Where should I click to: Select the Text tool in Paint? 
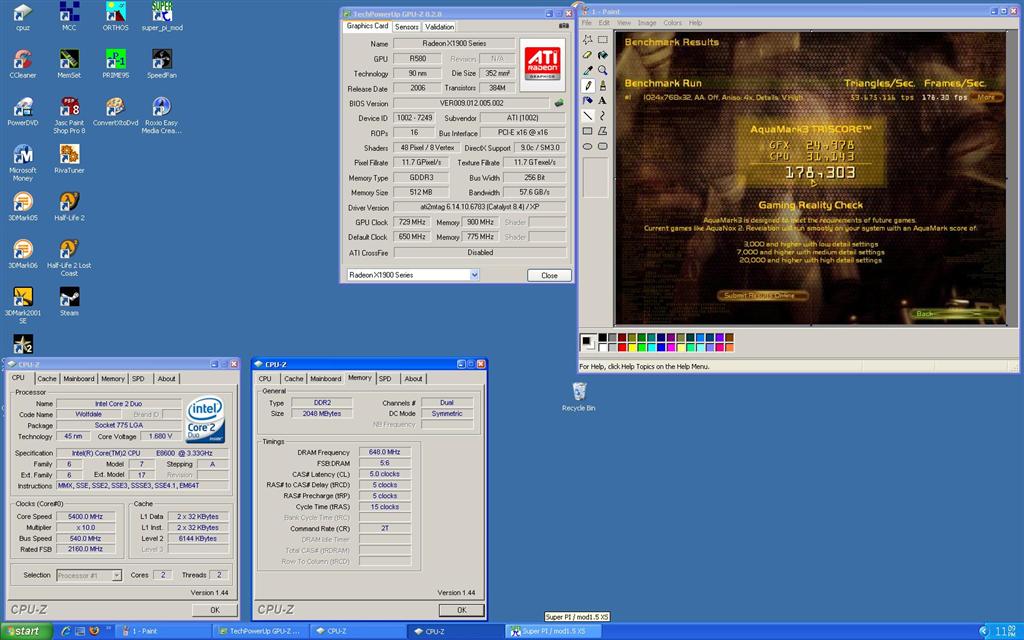point(602,101)
